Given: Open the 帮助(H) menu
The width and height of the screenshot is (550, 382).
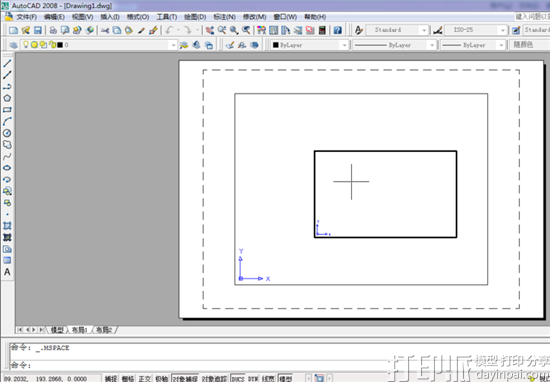Looking at the screenshot, I should [x=315, y=17].
